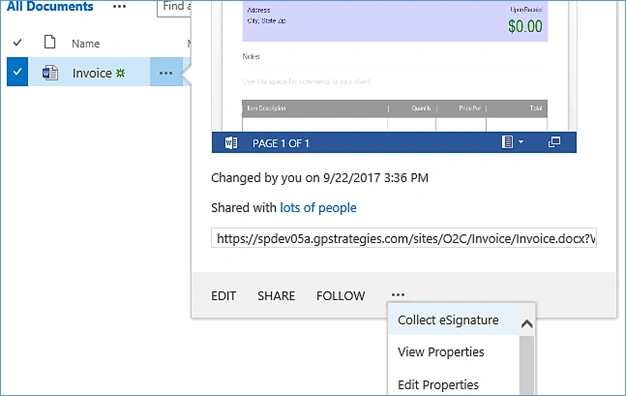Sort by the Name column header
Viewport: 626px width, 396px height.
click(86, 44)
